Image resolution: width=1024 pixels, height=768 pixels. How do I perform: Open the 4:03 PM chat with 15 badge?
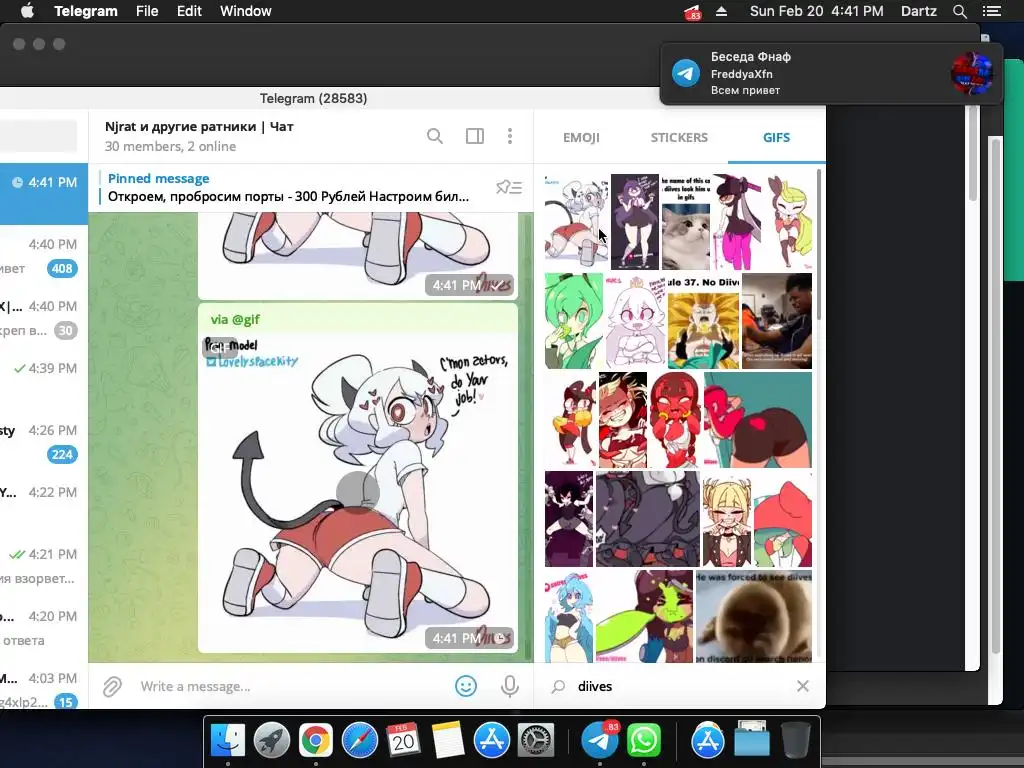[44, 686]
